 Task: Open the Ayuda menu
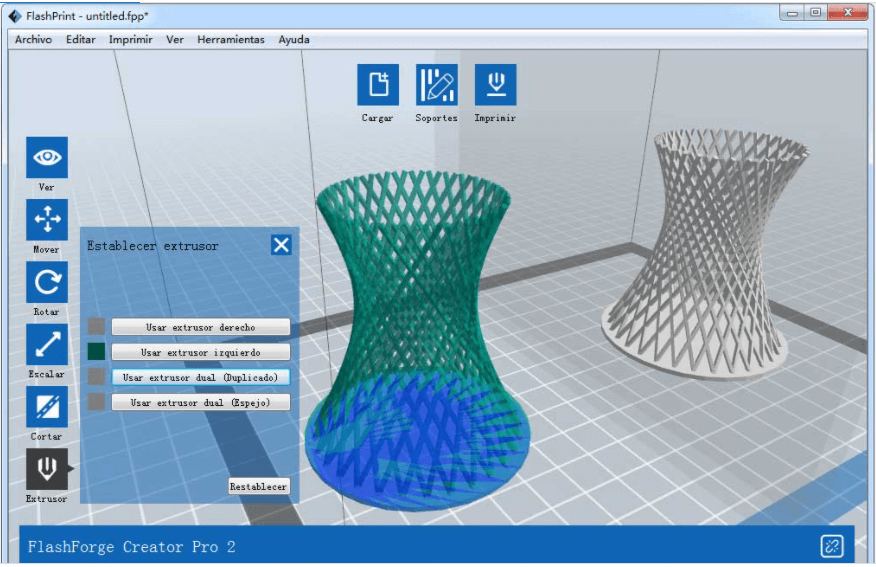tap(294, 40)
